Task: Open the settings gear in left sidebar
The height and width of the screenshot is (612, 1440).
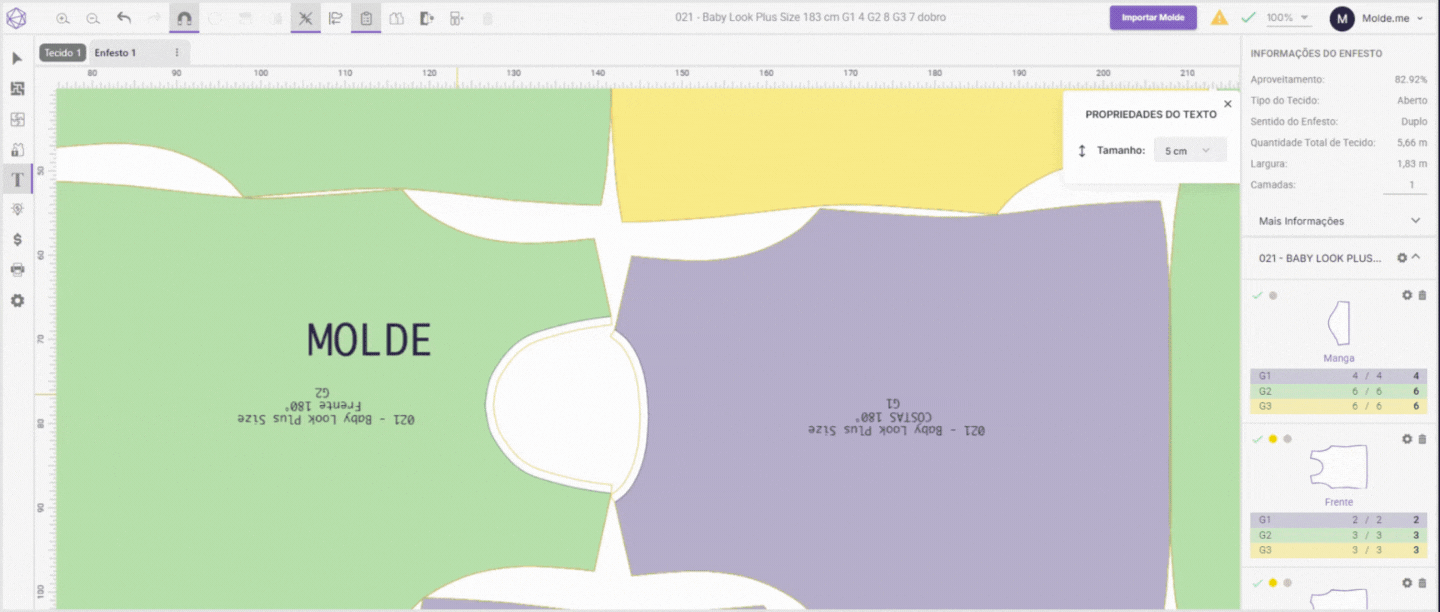Action: (17, 300)
